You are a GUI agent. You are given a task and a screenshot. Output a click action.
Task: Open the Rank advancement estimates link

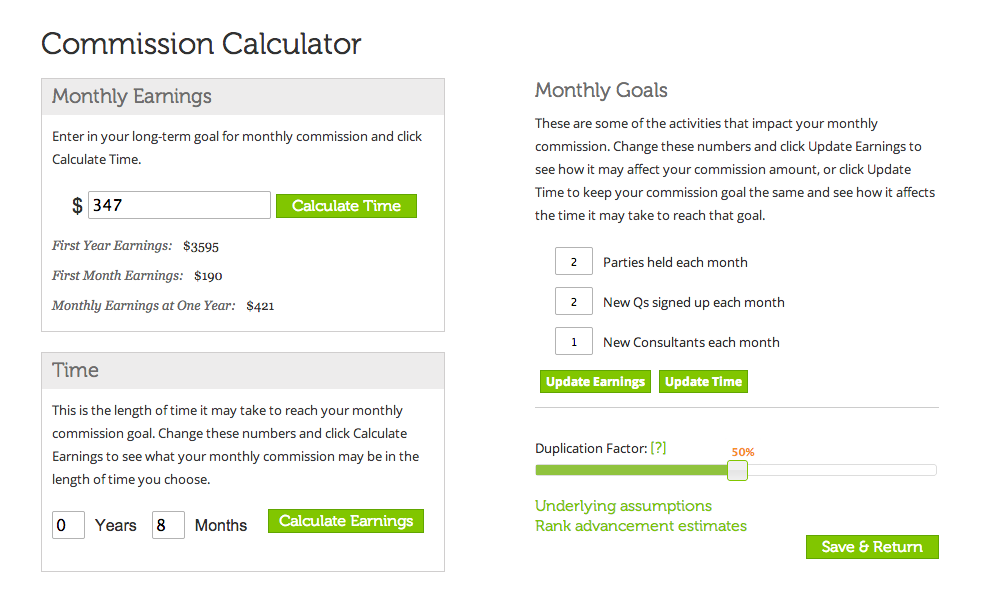pyautogui.click(x=641, y=526)
